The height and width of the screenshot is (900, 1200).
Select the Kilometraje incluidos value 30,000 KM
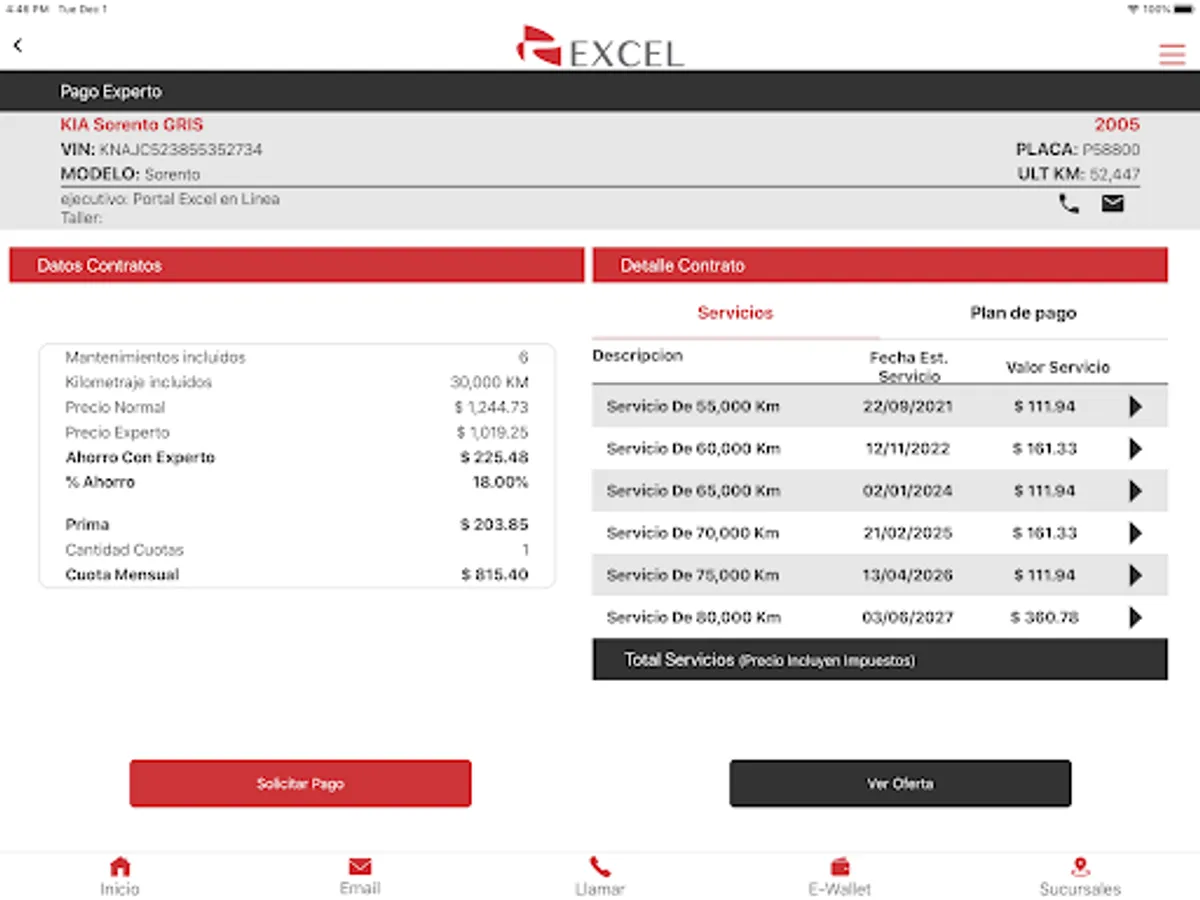point(489,383)
